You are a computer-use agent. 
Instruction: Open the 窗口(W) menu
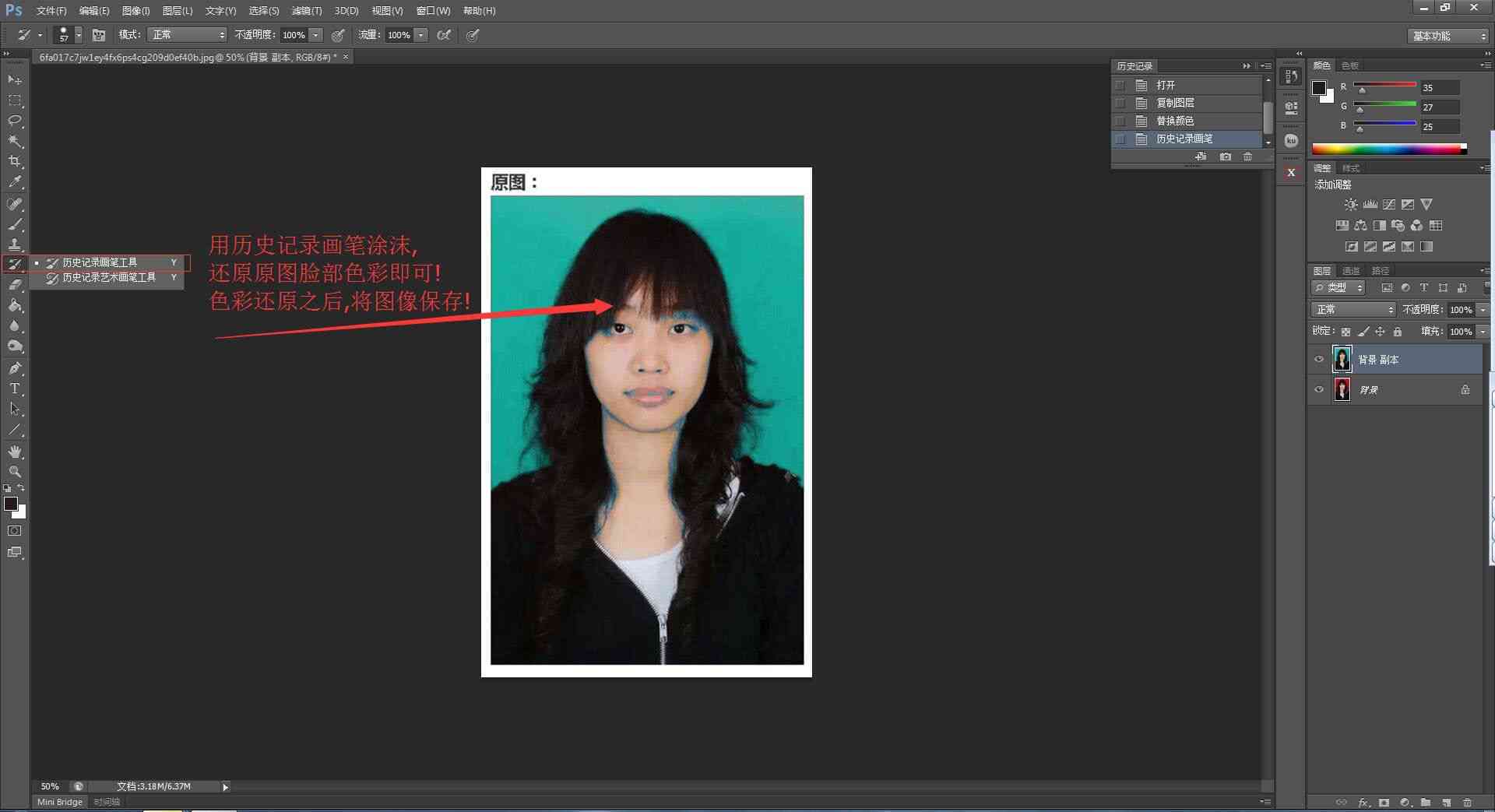(x=433, y=11)
